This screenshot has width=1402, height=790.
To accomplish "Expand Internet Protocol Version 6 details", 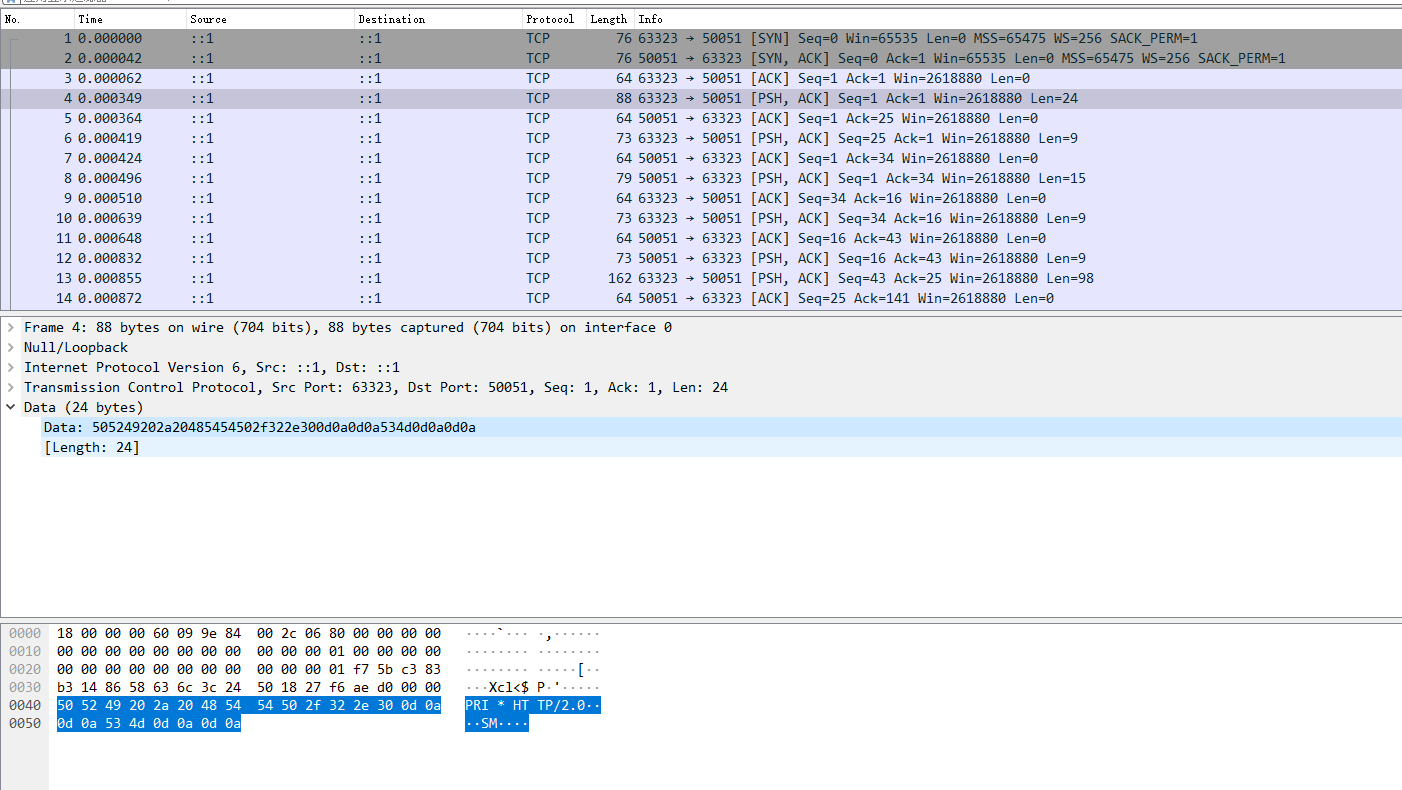I will [11, 367].
